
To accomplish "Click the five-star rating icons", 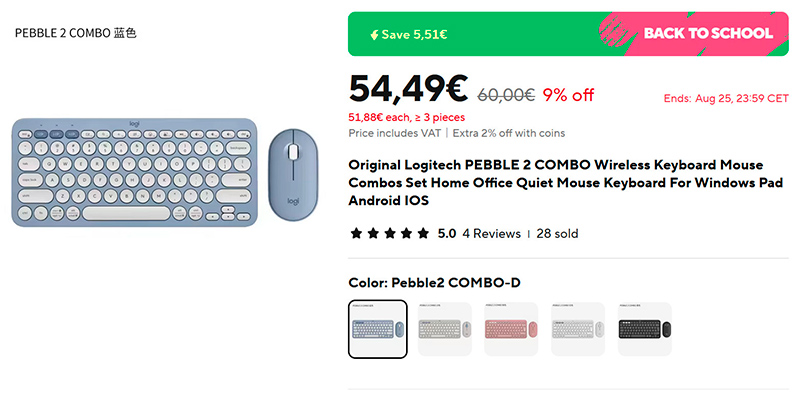I will (x=390, y=234).
